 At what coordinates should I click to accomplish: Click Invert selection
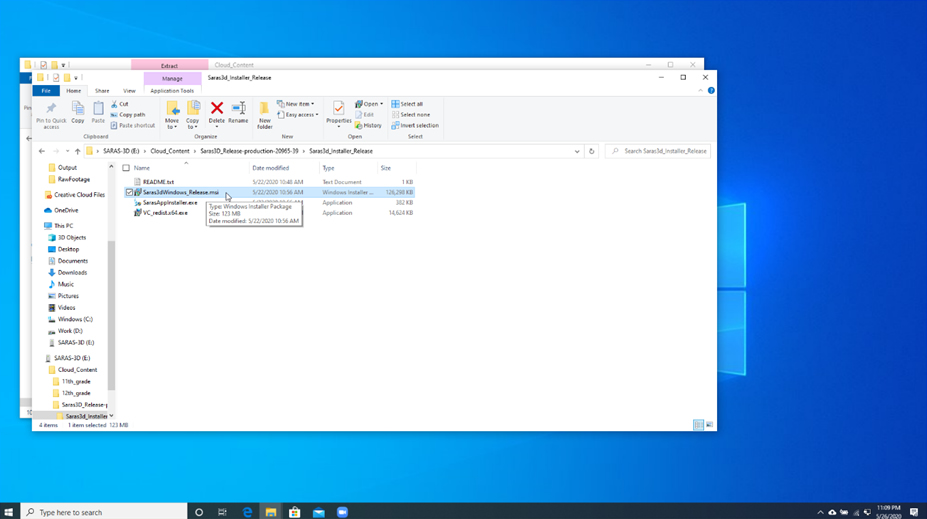[415, 125]
